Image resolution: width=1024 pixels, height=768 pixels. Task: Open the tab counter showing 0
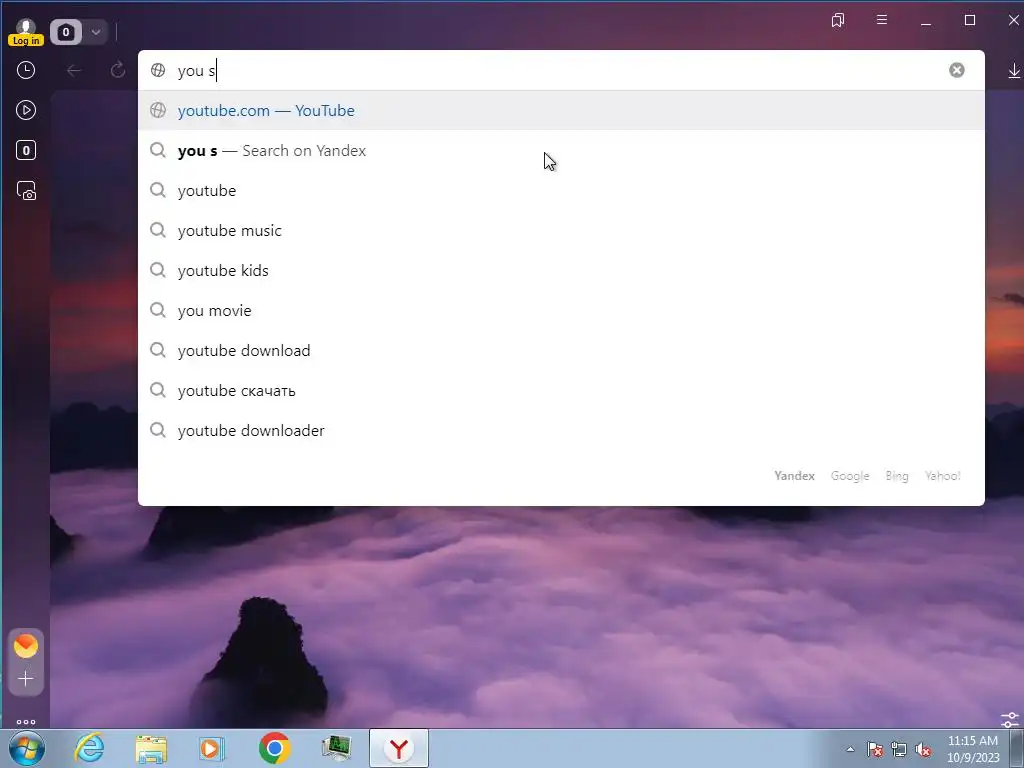(x=66, y=32)
